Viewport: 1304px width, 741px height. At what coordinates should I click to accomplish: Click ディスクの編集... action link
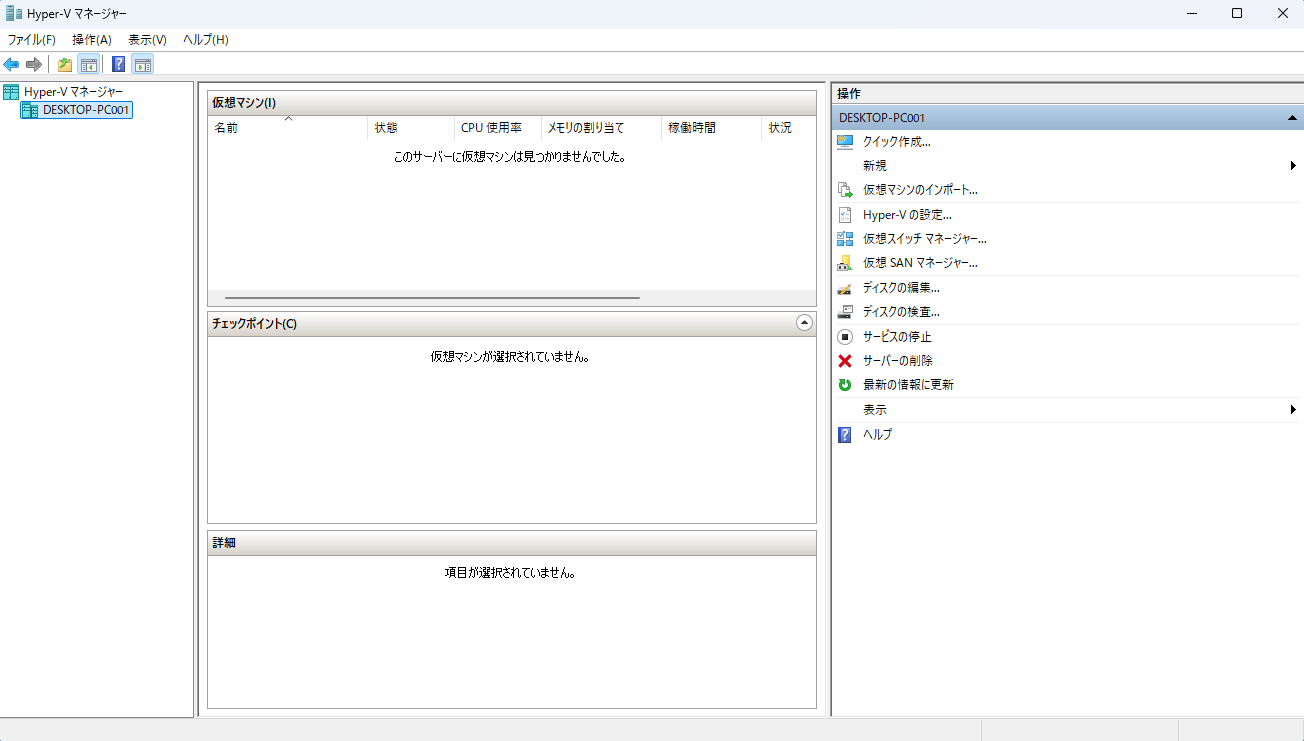(x=901, y=288)
